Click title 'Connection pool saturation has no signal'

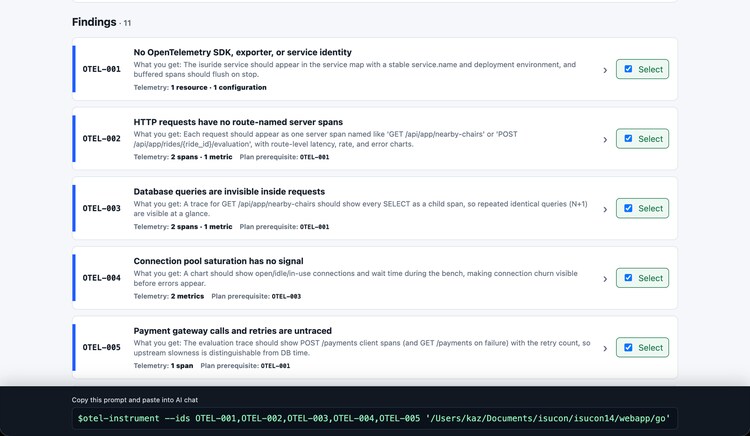219,261
